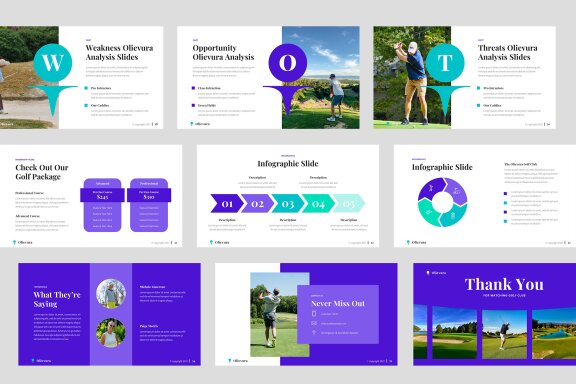Click the Olievura logo on the arrow infographic slide
This screenshot has width=576, height=384.
coord(219,243)
